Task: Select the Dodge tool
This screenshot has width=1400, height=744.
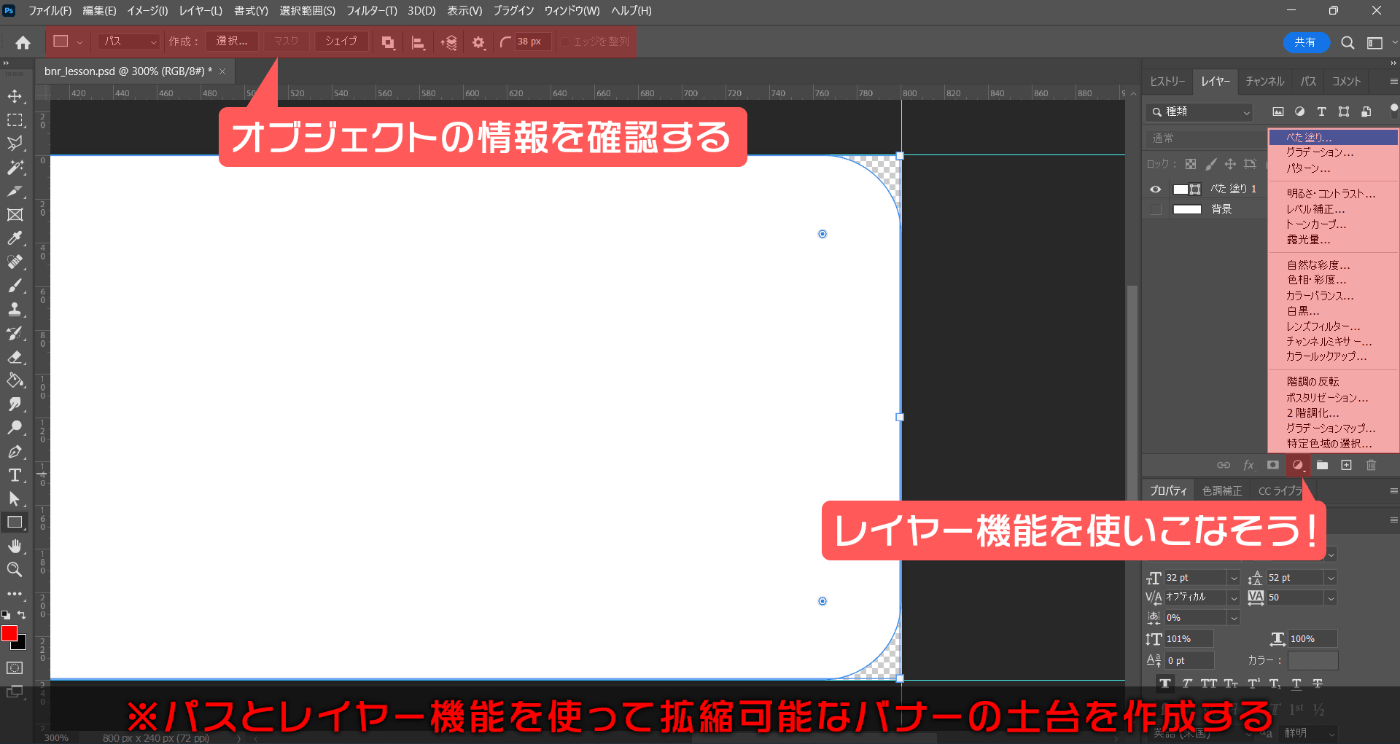Action: coord(15,428)
